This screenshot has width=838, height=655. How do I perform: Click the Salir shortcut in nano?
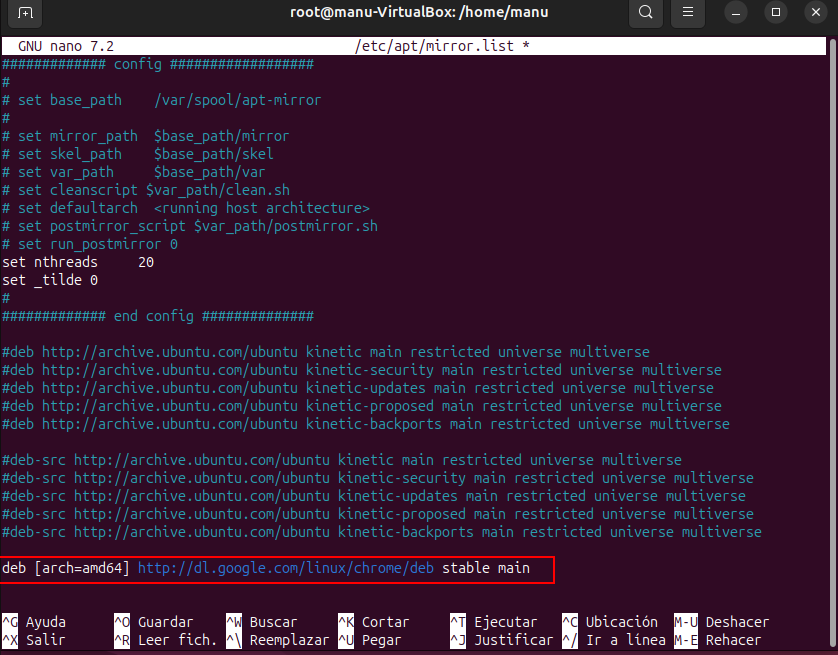pos(45,640)
